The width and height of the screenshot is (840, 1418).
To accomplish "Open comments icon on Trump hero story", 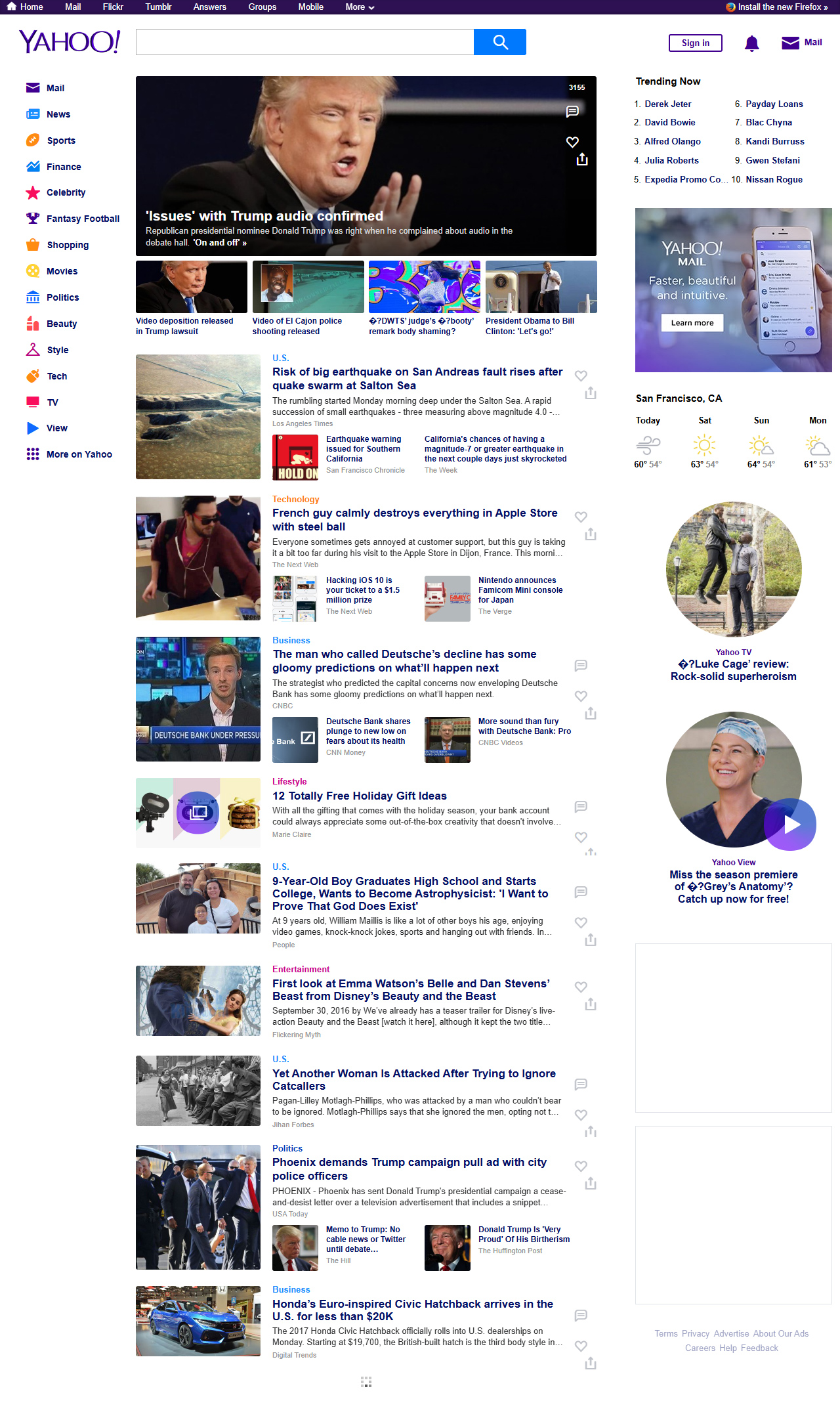I will (572, 112).
